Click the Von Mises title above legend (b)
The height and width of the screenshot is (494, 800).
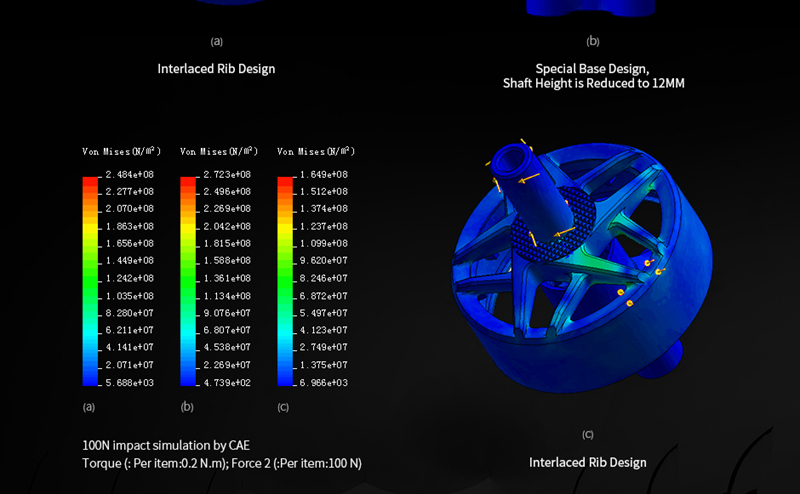point(218,152)
